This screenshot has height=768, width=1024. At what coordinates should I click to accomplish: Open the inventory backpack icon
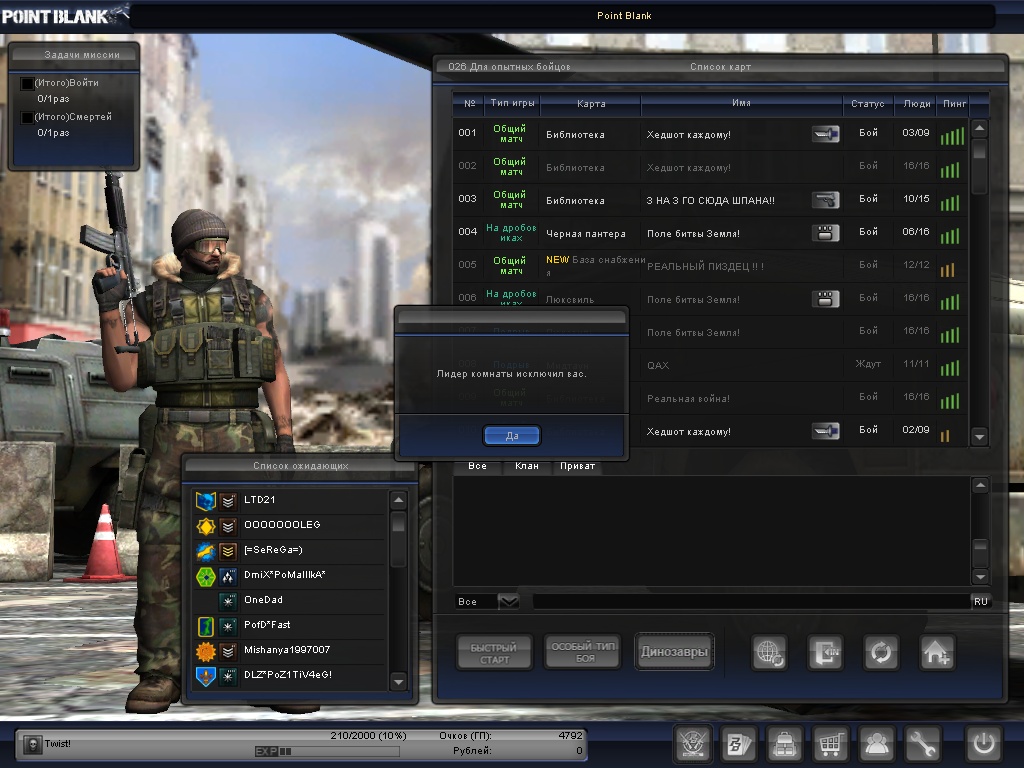pos(784,744)
